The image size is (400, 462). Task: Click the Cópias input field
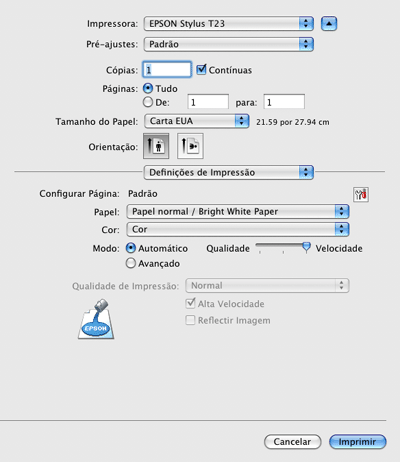167,70
